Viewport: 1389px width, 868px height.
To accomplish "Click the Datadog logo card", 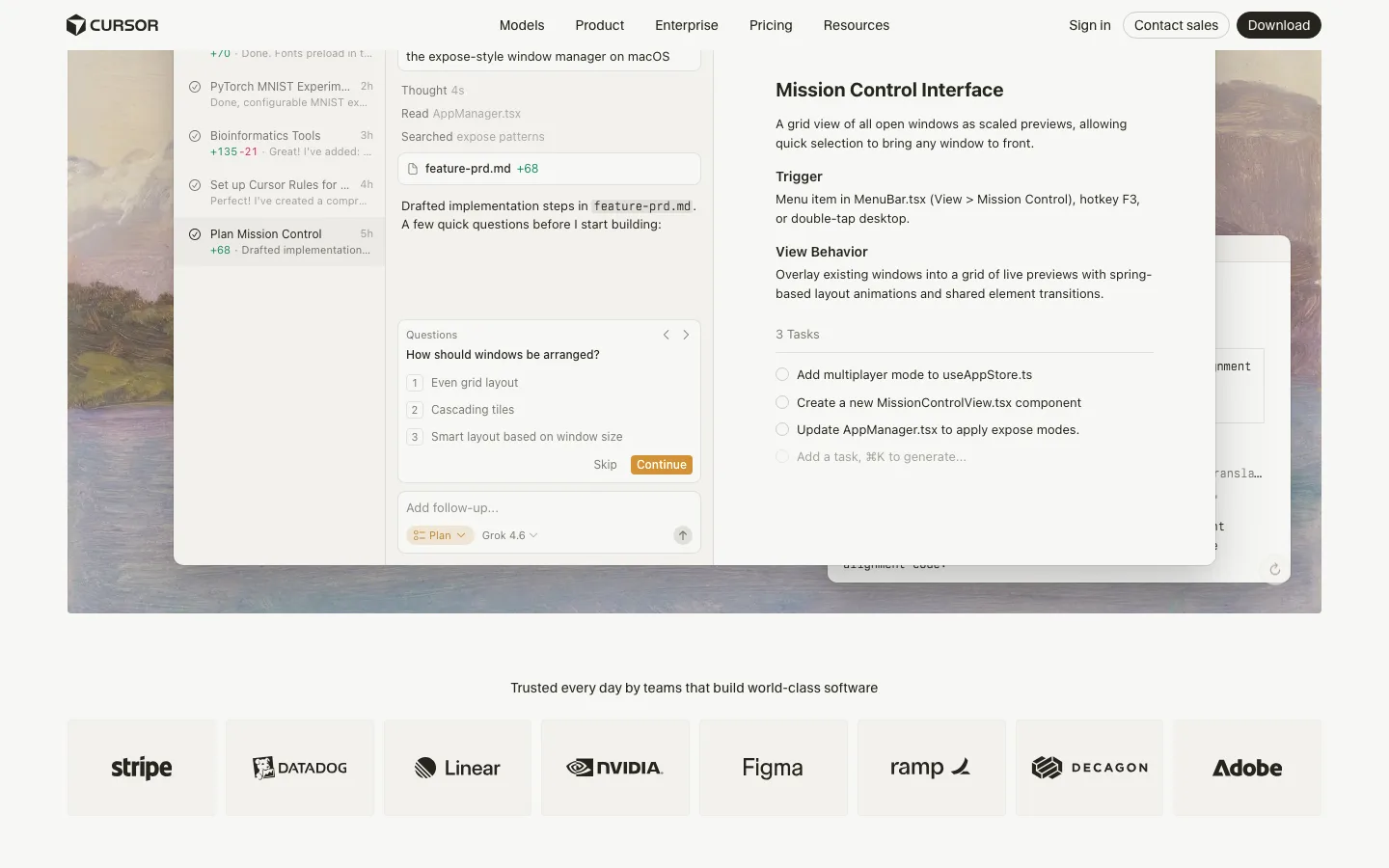I will click(300, 768).
